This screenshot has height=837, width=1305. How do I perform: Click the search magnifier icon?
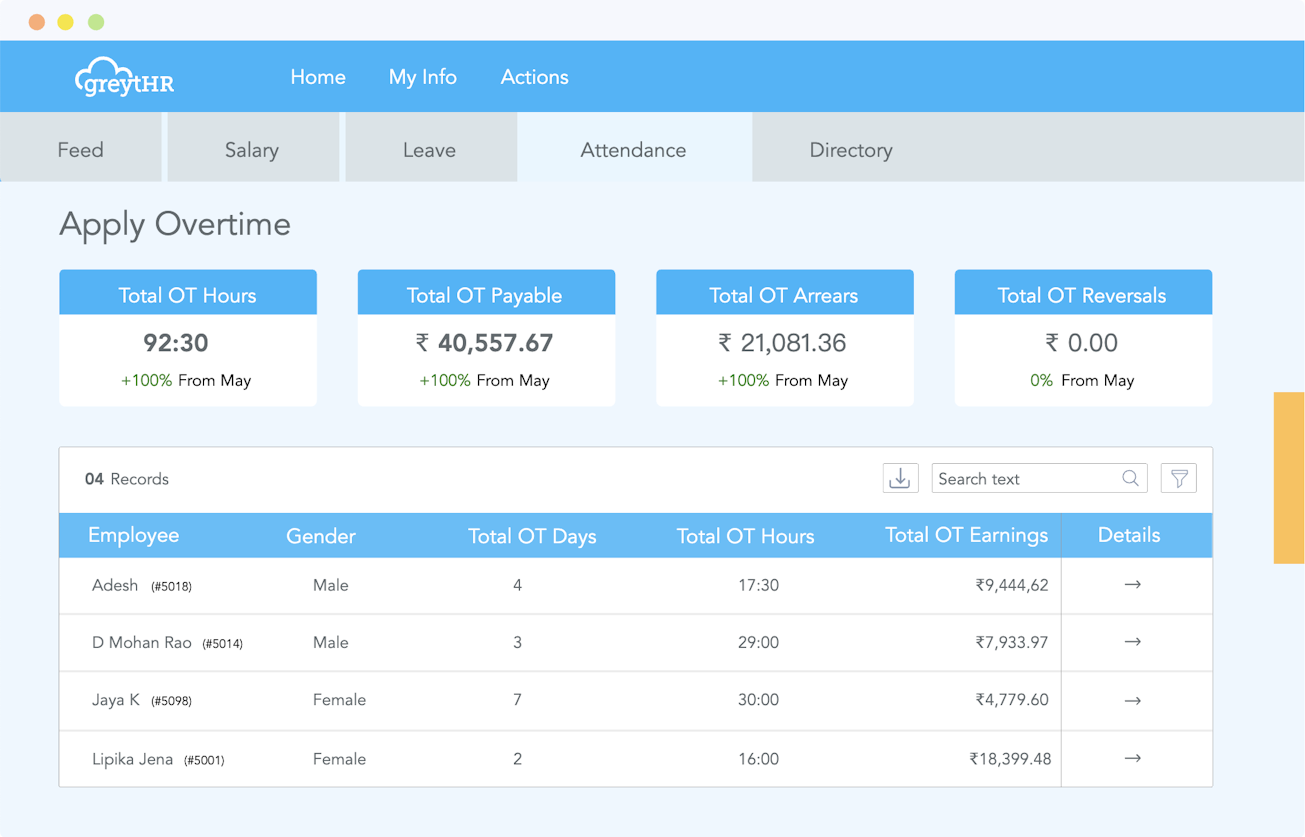(1130, 478)
